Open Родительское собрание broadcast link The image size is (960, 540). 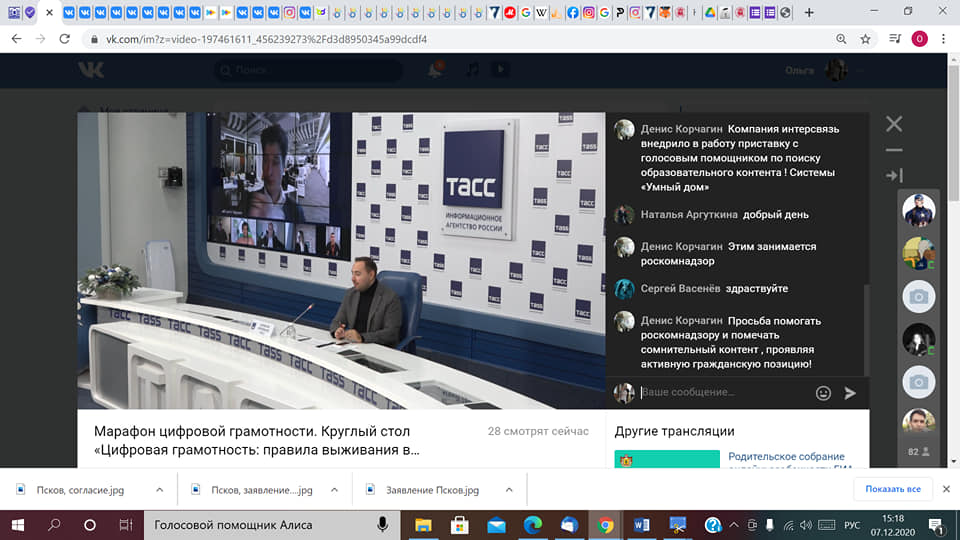pos(786,456)
